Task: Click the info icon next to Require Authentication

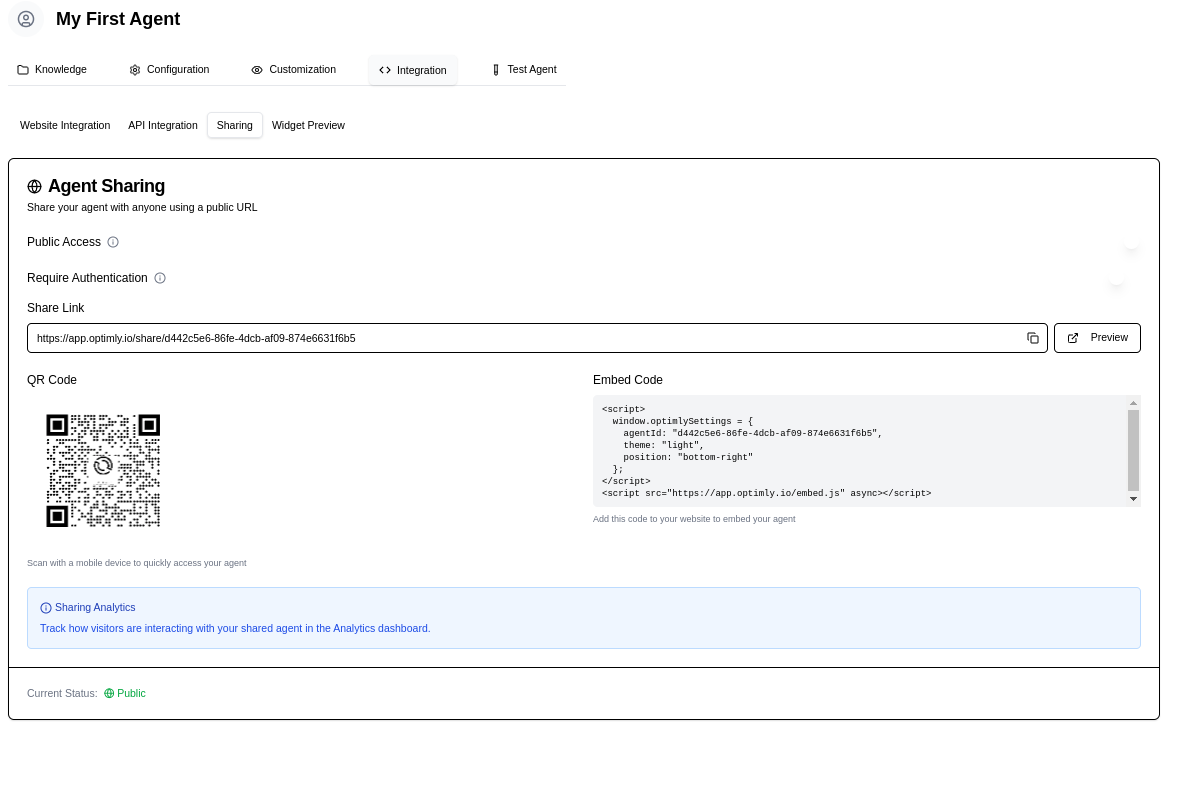Action: (160, 278)
